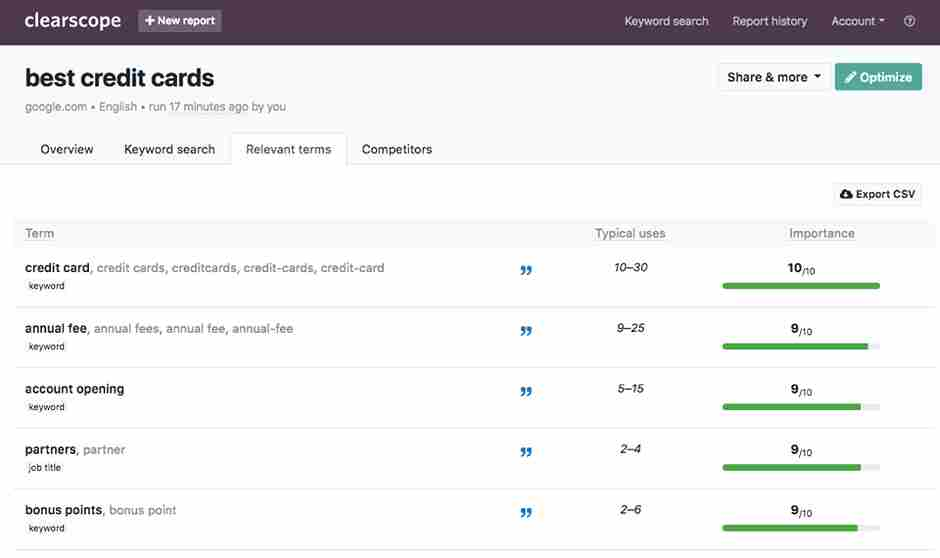
Task: Open Keyword search in top navigation
Action: [666, 22]
